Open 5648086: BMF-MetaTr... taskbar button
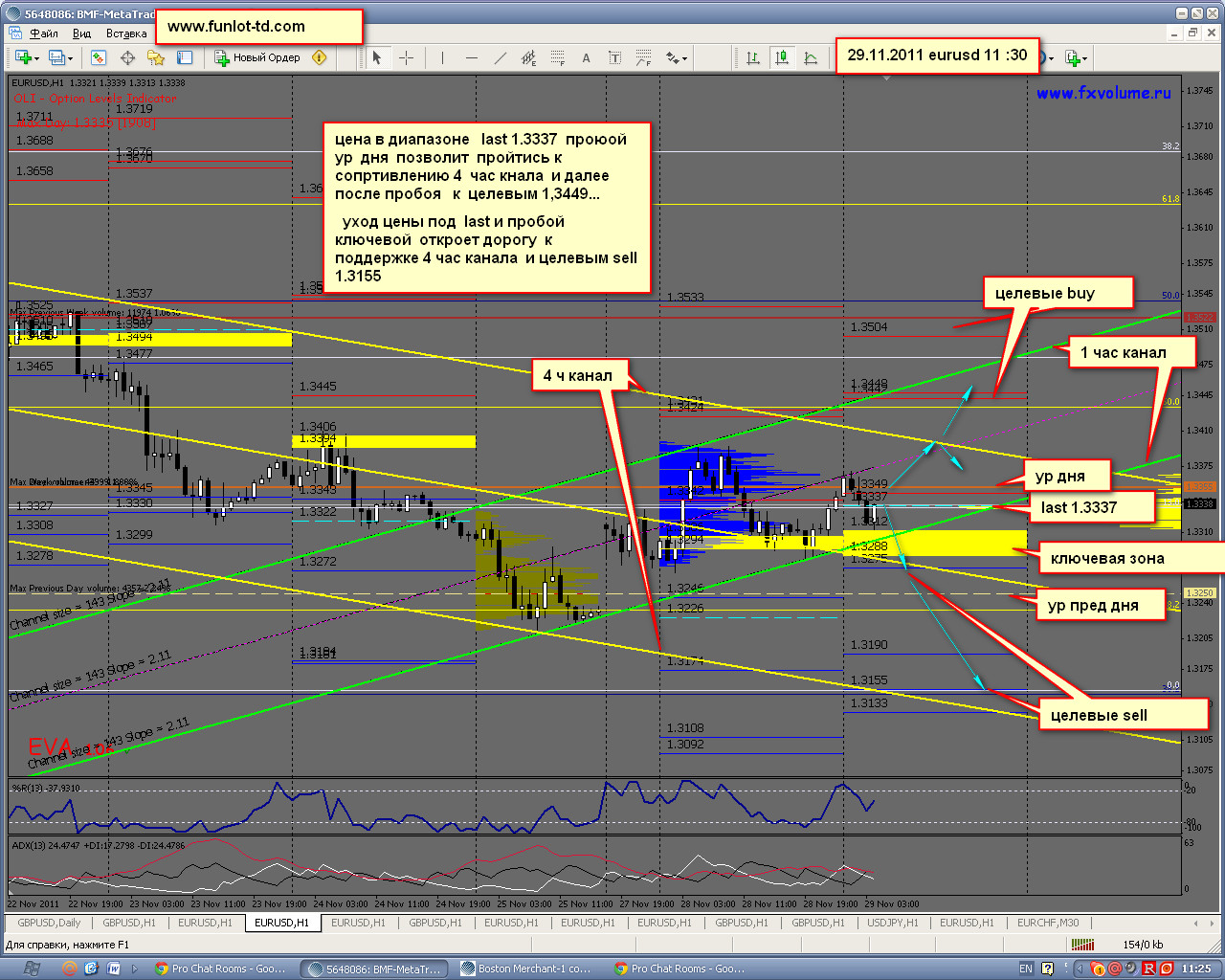This screenshot has width=1225, height=980. tap(374, 969)
